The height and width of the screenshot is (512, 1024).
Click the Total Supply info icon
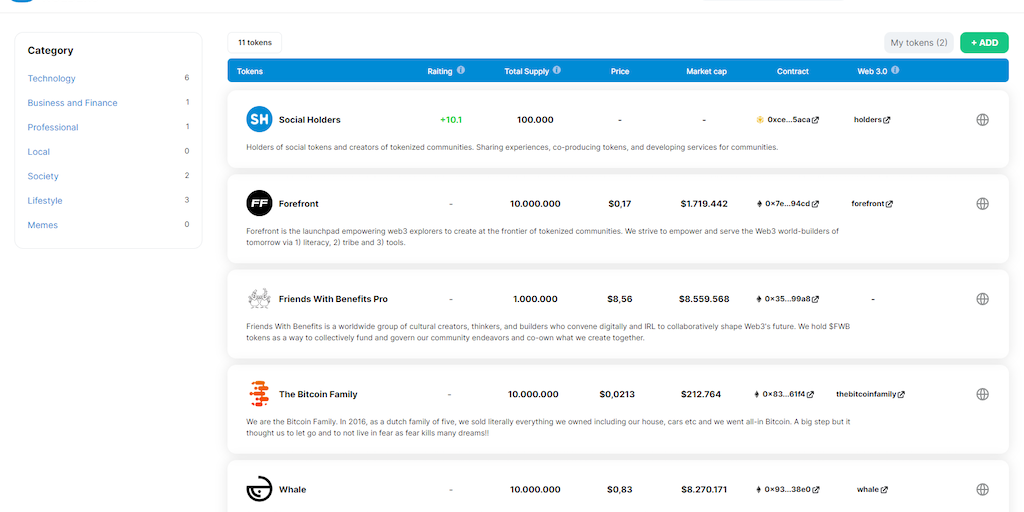(x=557, y=71)
